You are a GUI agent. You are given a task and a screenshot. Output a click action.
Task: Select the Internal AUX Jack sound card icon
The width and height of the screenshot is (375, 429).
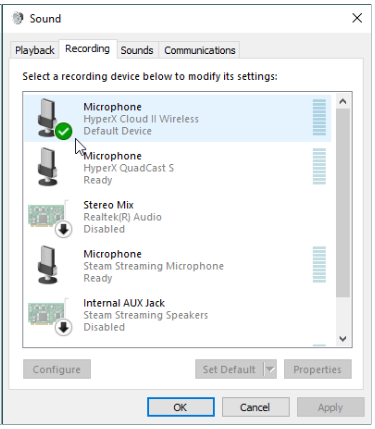pos(46,313)
